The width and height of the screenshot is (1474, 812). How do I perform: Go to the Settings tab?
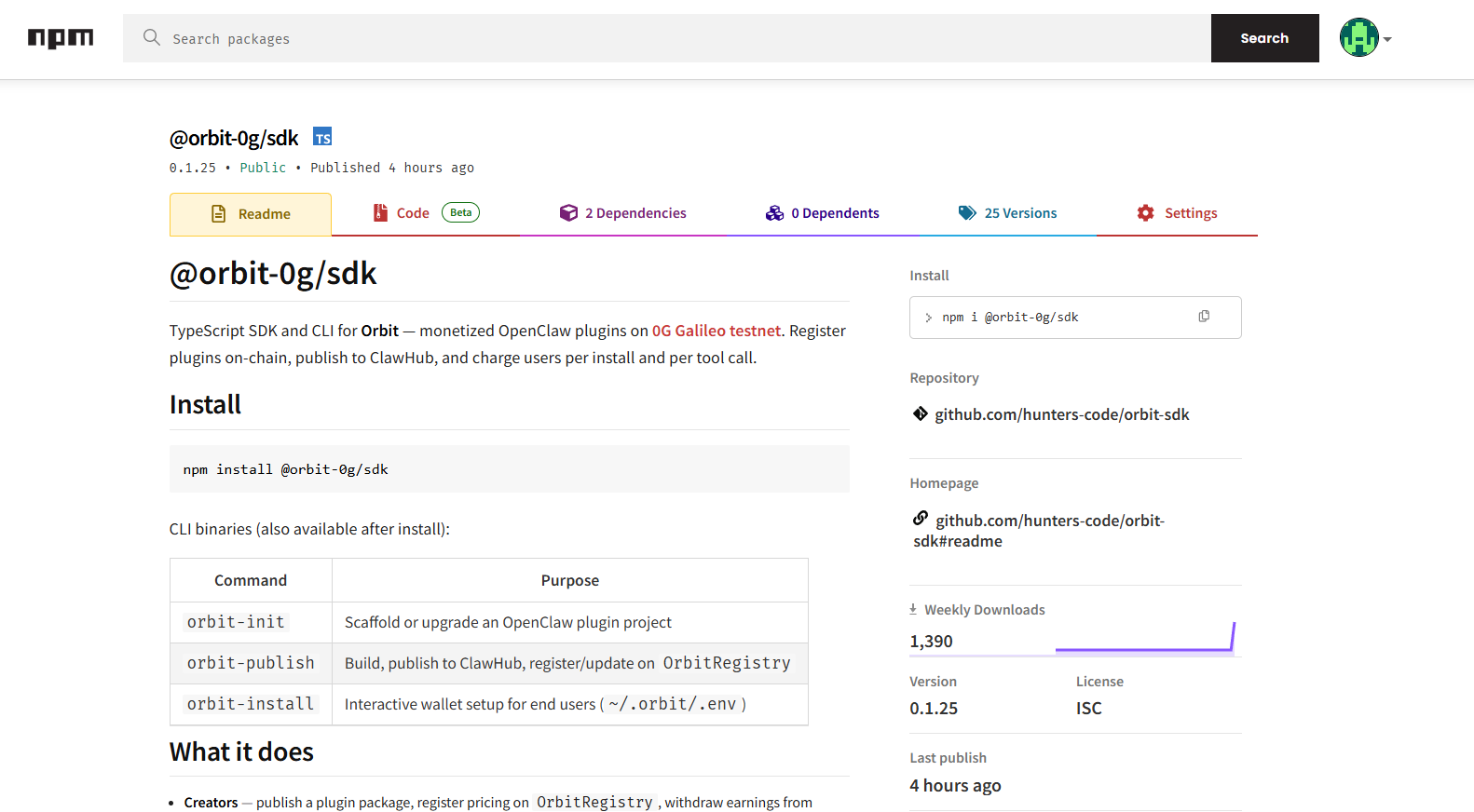pyautogui.click(x=1178, y=213)
